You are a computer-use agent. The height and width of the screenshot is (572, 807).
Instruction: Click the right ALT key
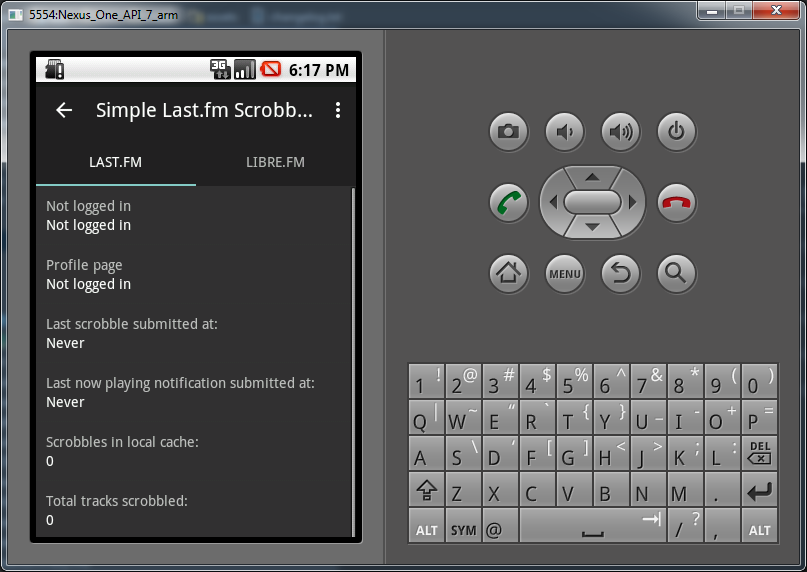760,526
